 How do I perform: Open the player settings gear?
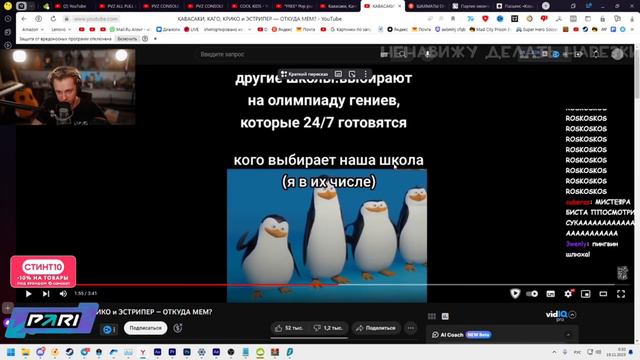point(568,293)
